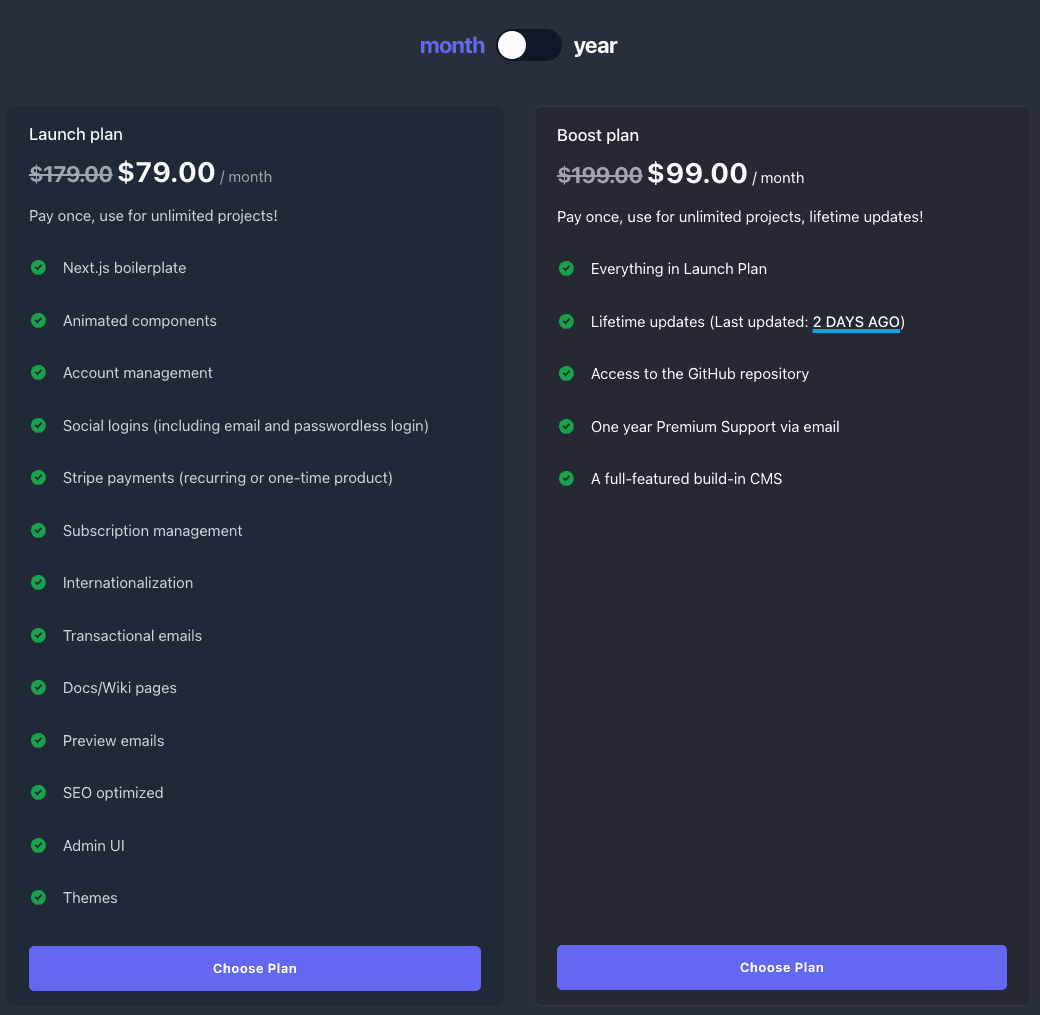Select the SEO optimized check icon

click(38, 792)
